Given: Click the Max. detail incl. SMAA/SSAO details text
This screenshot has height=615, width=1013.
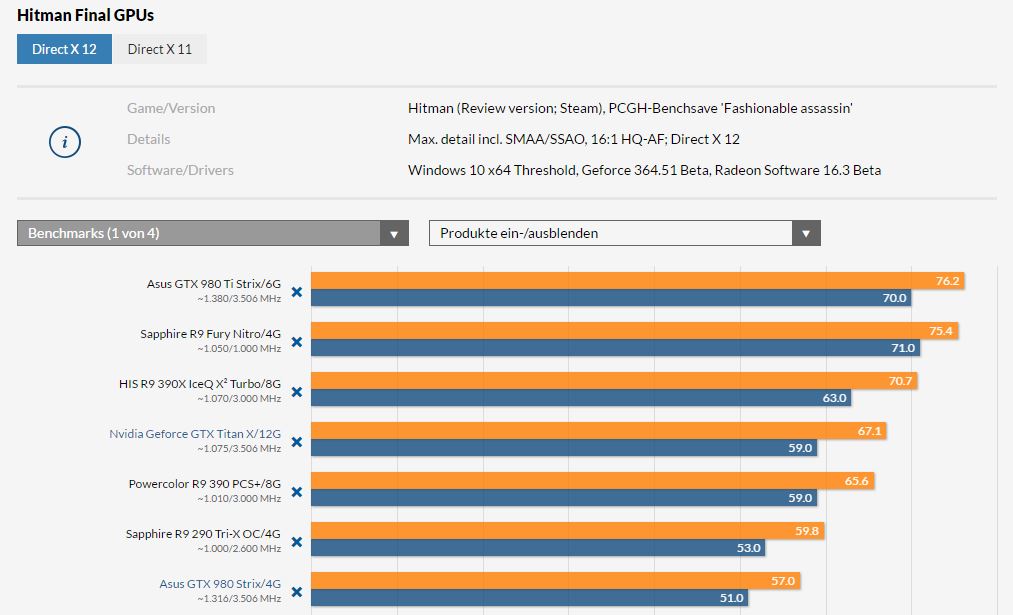Looking at the screenshot, I should [574, 139].
